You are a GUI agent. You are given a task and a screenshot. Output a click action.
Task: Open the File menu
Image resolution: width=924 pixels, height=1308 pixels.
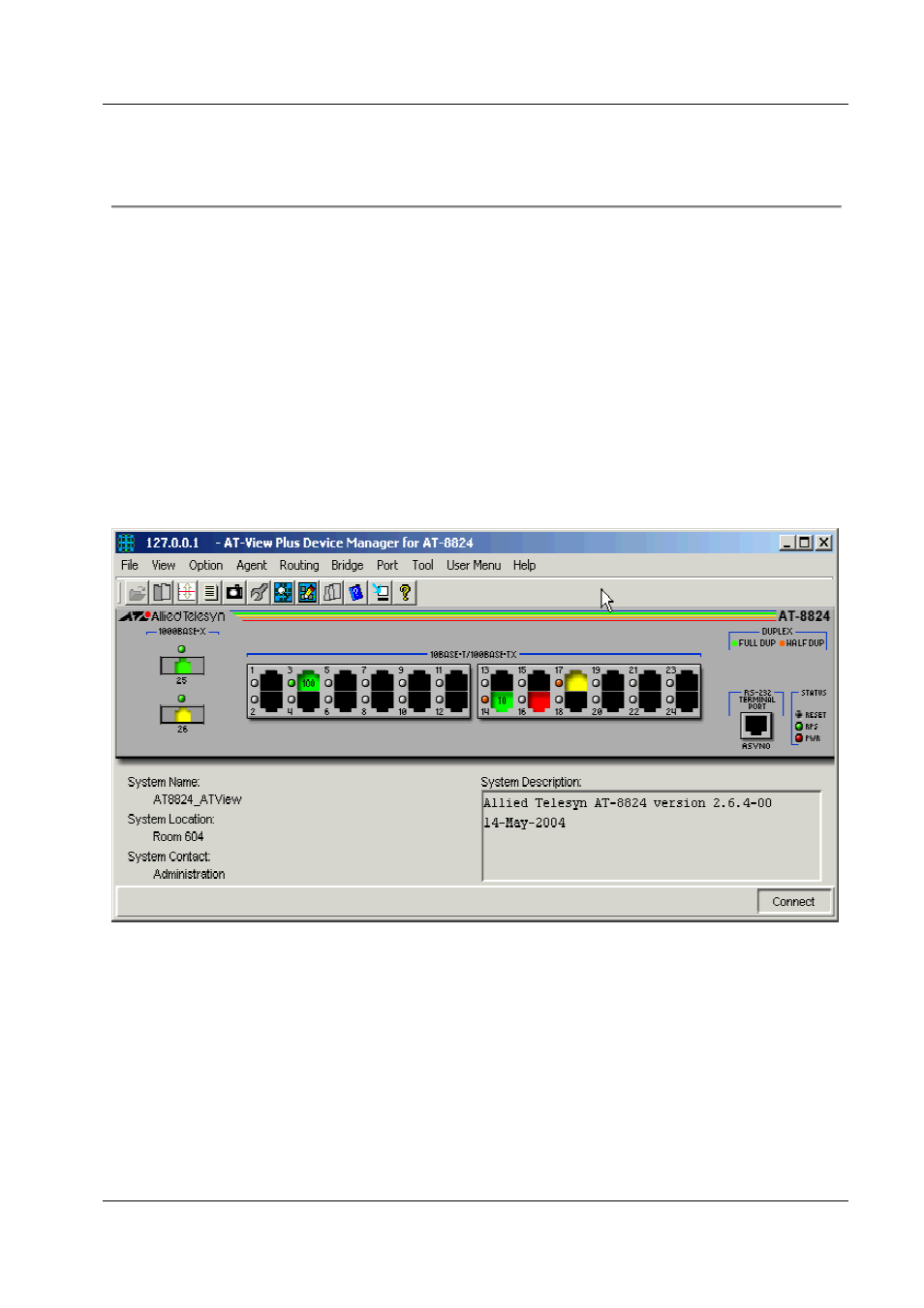pyautogui.click(x=130, y=566)
